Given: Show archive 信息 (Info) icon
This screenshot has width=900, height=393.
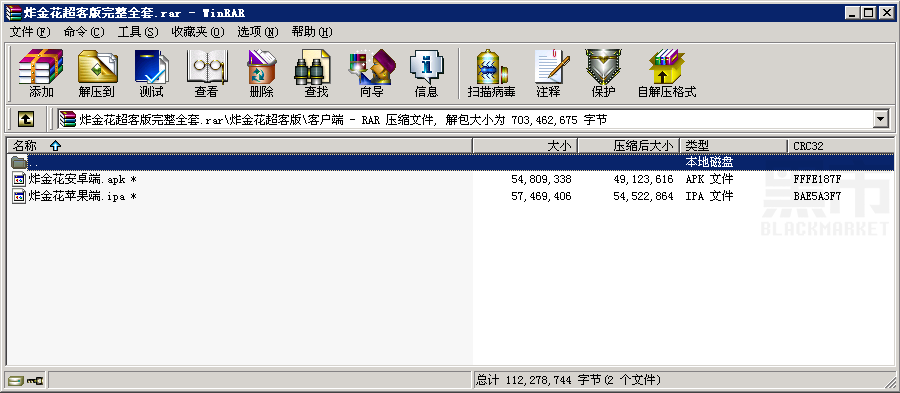Looking at the screenshot, I should click(426, 73).
